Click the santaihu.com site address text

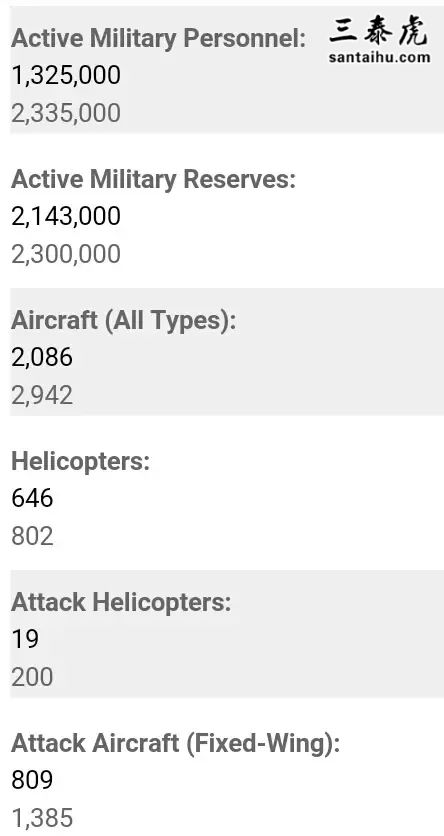tap(379, 58)
